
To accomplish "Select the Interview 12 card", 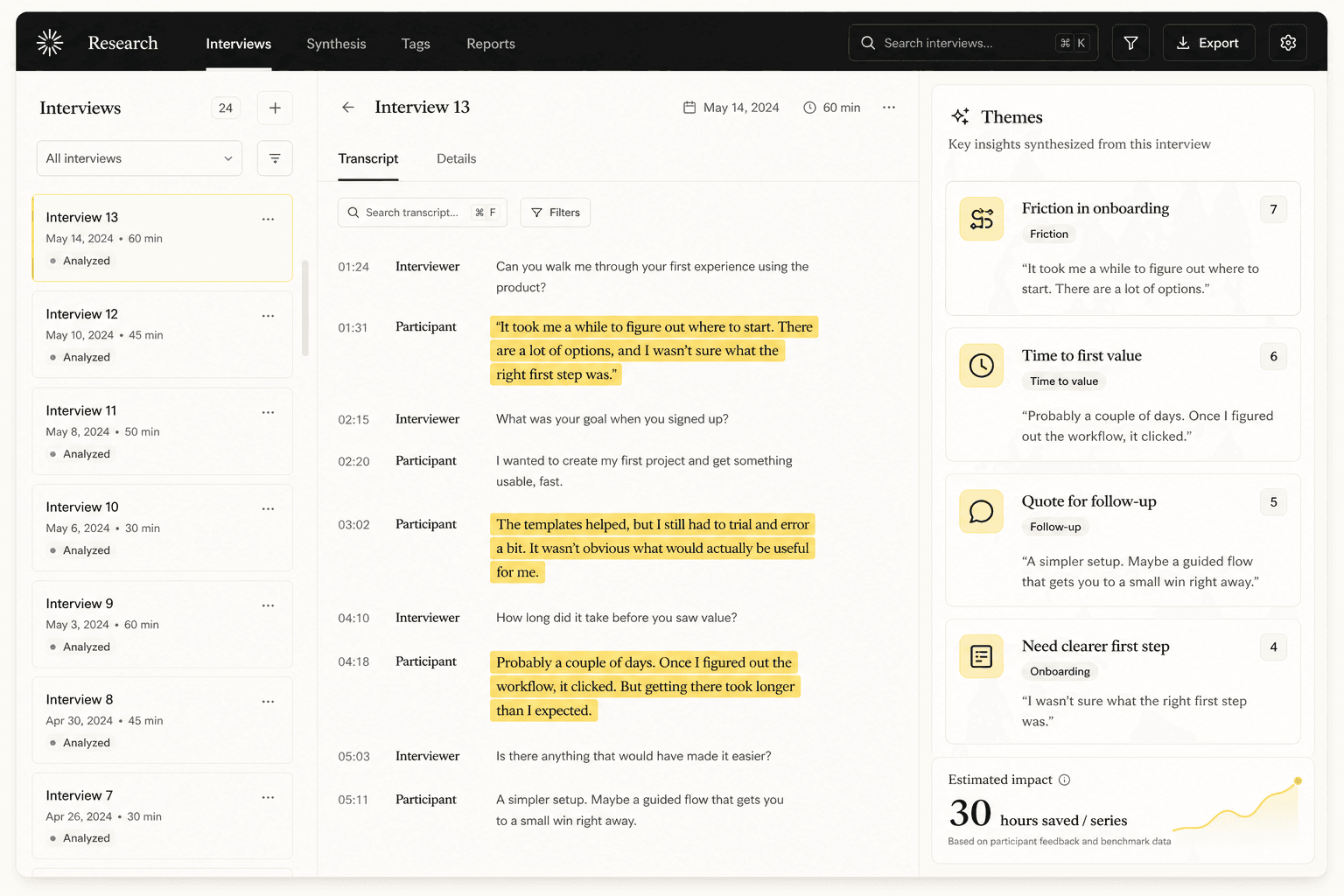I will [x=163, y=334].
